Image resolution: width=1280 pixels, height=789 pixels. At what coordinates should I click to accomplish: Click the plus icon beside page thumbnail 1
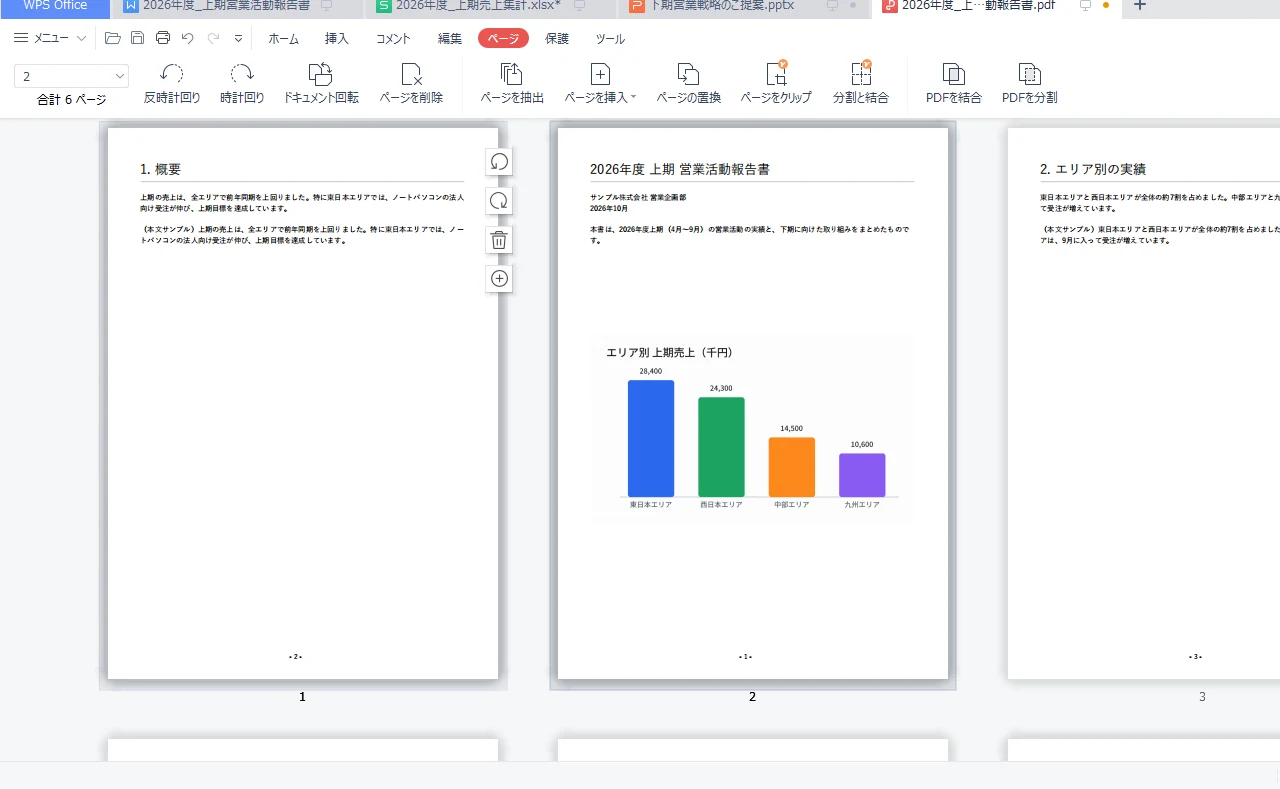click(499, 279)
